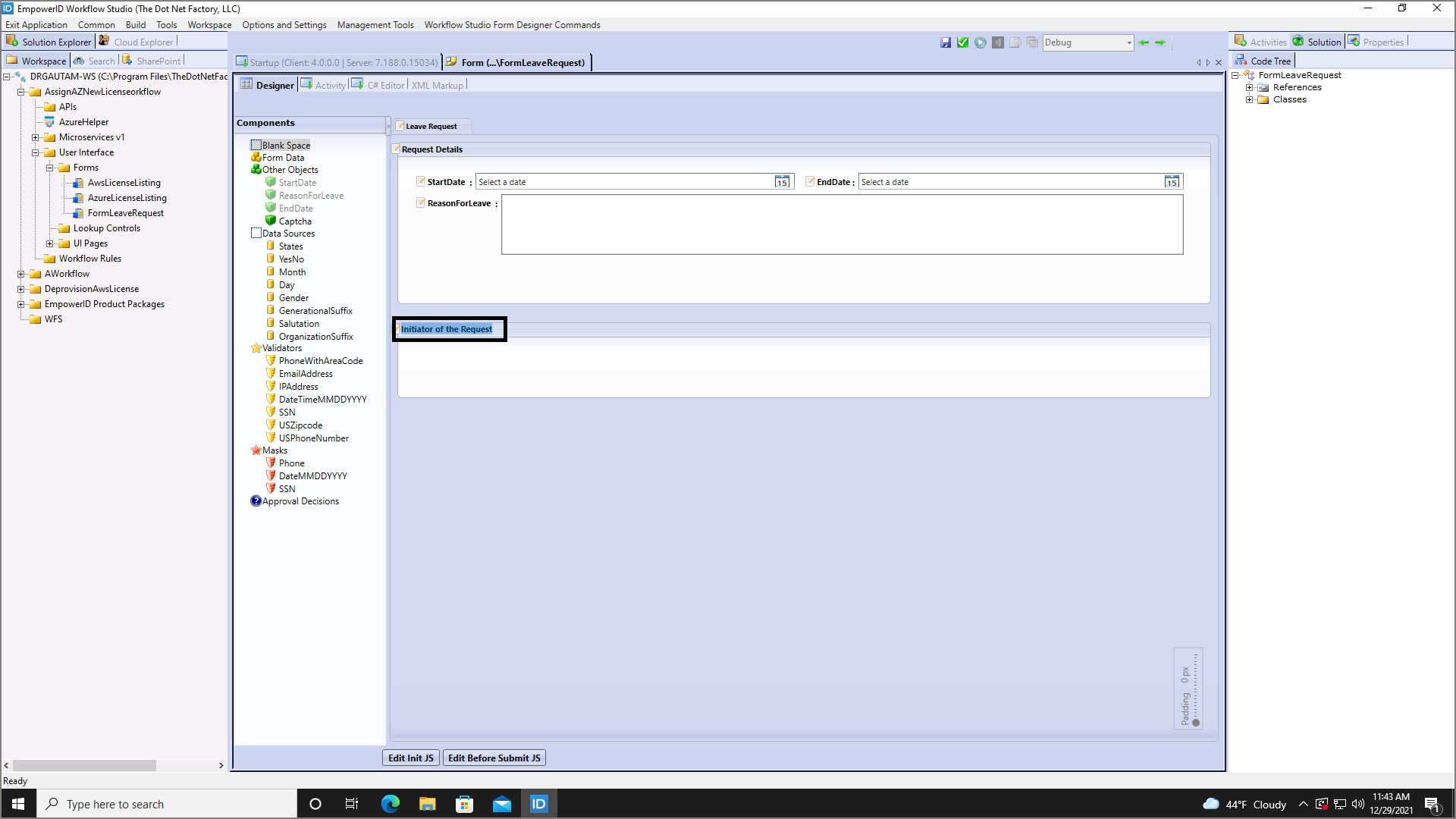
Task: Click the green back arrow icon
Action: tap(1144, 42)
